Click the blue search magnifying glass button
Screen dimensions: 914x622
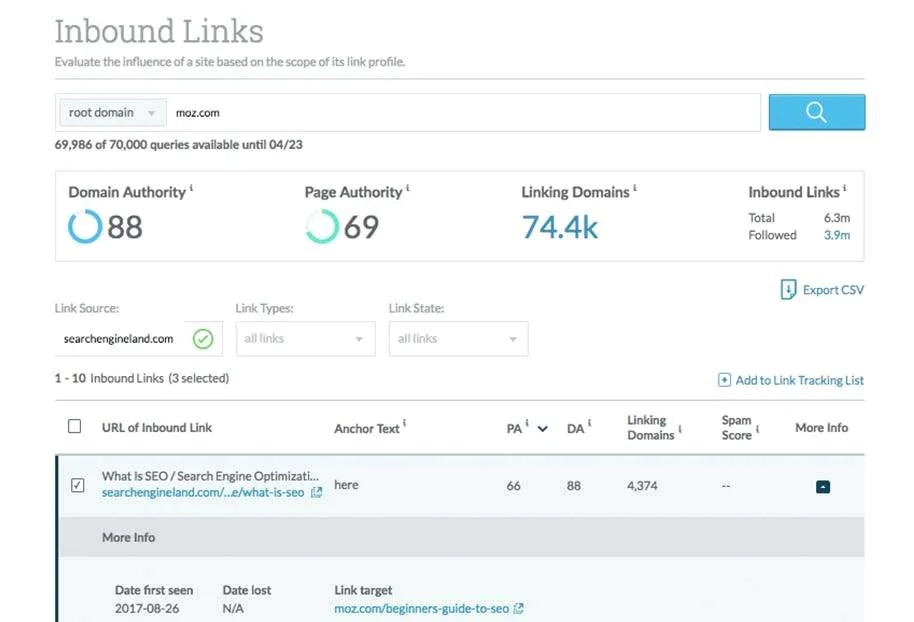(x=816, y=112)
